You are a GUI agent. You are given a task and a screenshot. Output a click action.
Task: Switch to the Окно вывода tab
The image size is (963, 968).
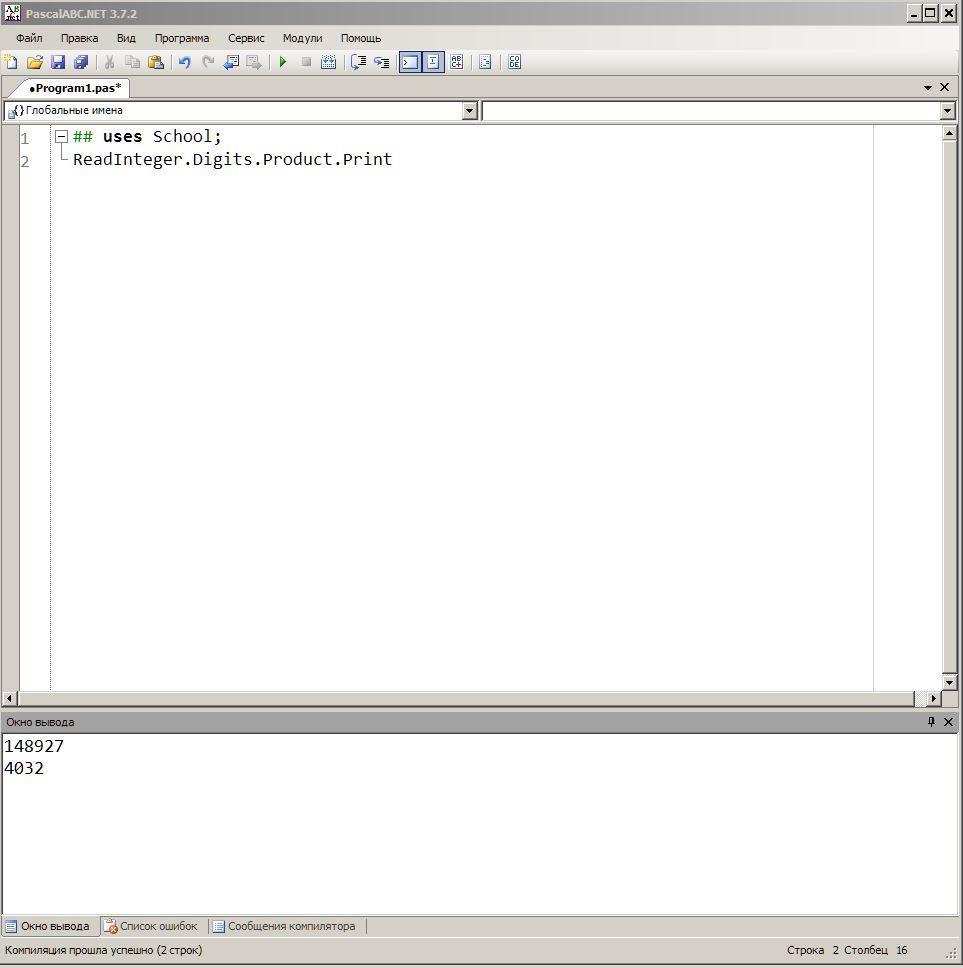[x=48, y=926]
